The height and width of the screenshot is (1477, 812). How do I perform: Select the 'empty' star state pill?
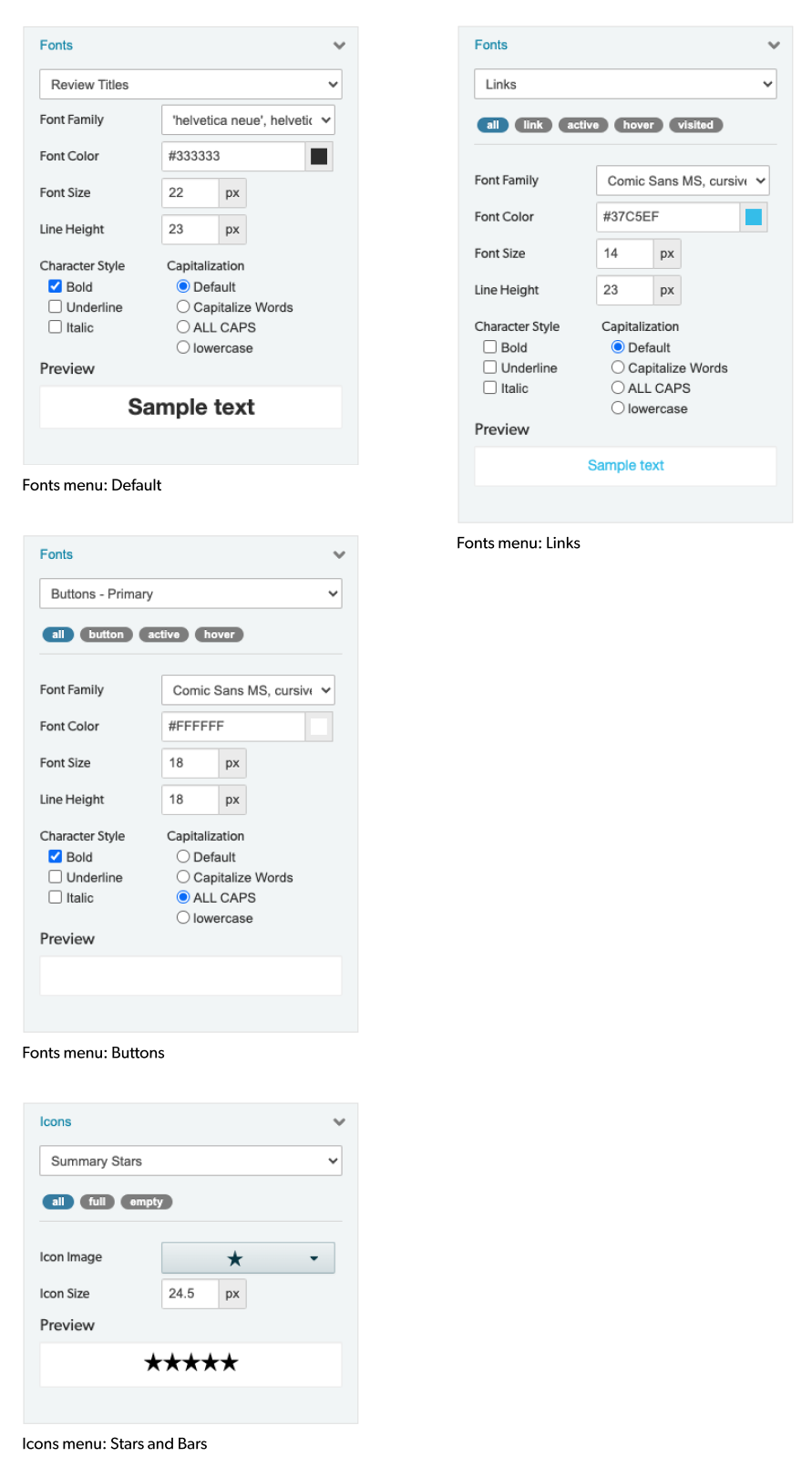(146, 1202)
